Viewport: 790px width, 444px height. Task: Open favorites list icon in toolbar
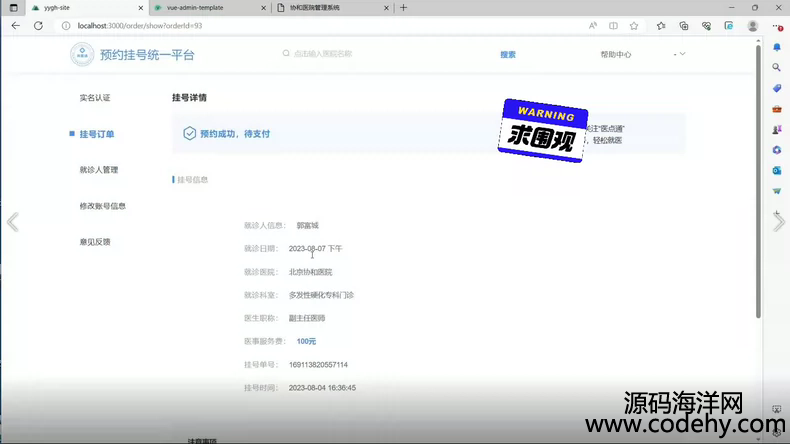661,26
